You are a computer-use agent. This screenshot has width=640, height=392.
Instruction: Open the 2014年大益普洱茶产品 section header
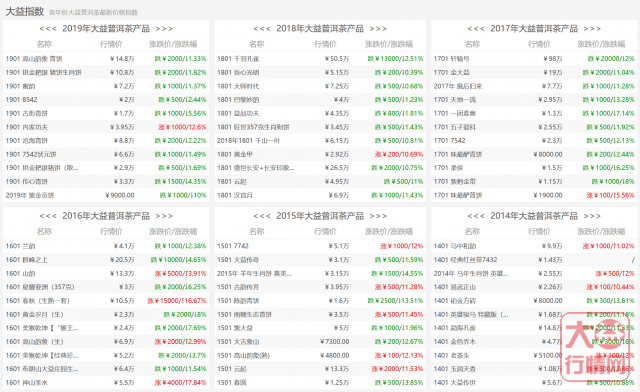[x=534, y=216]
